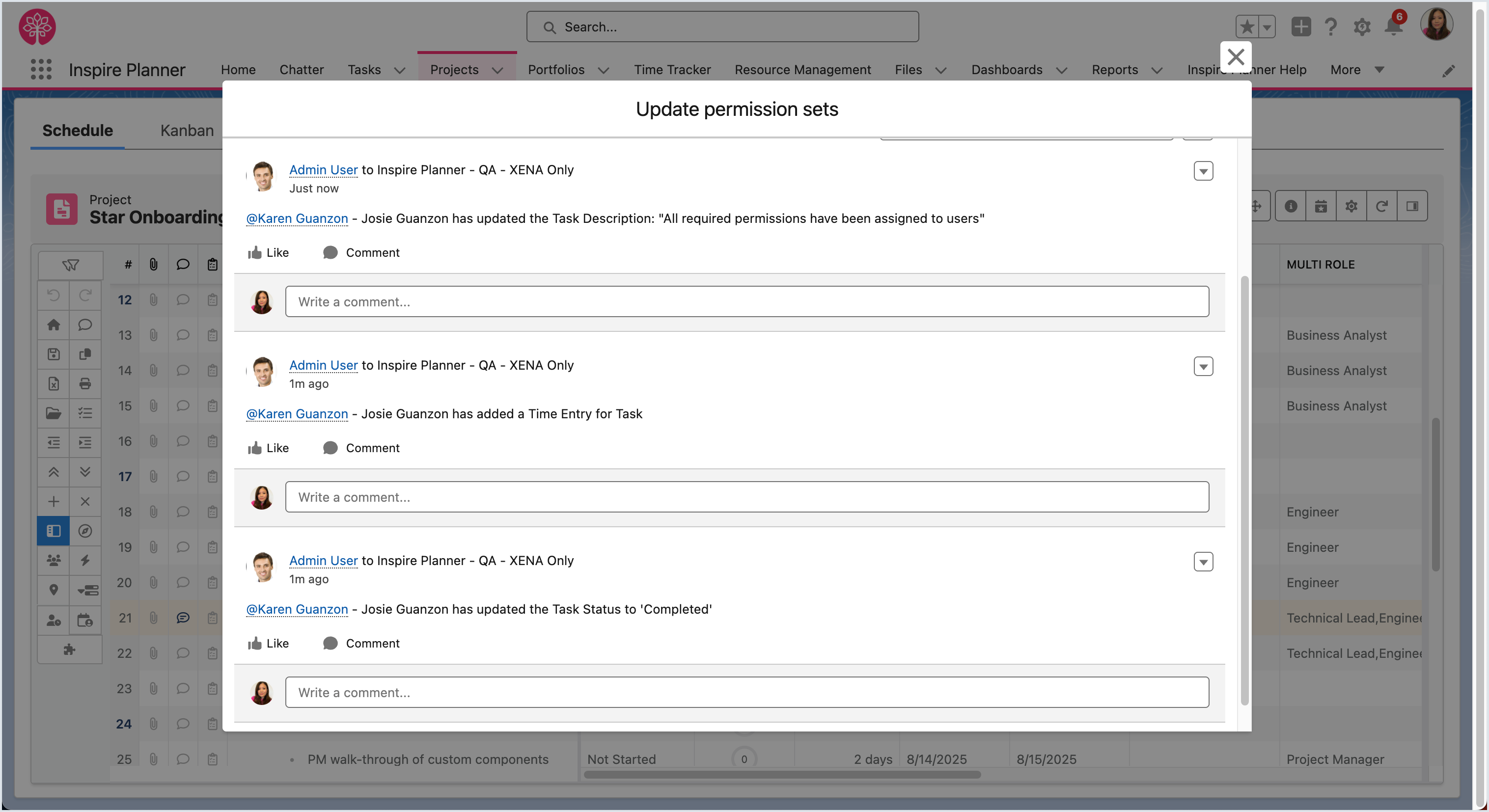The height and width of the screenshot is (812, 1489).
Task: Click the Home icon in left toolbar
Action: pyautogui.click(x=54, y=325)
